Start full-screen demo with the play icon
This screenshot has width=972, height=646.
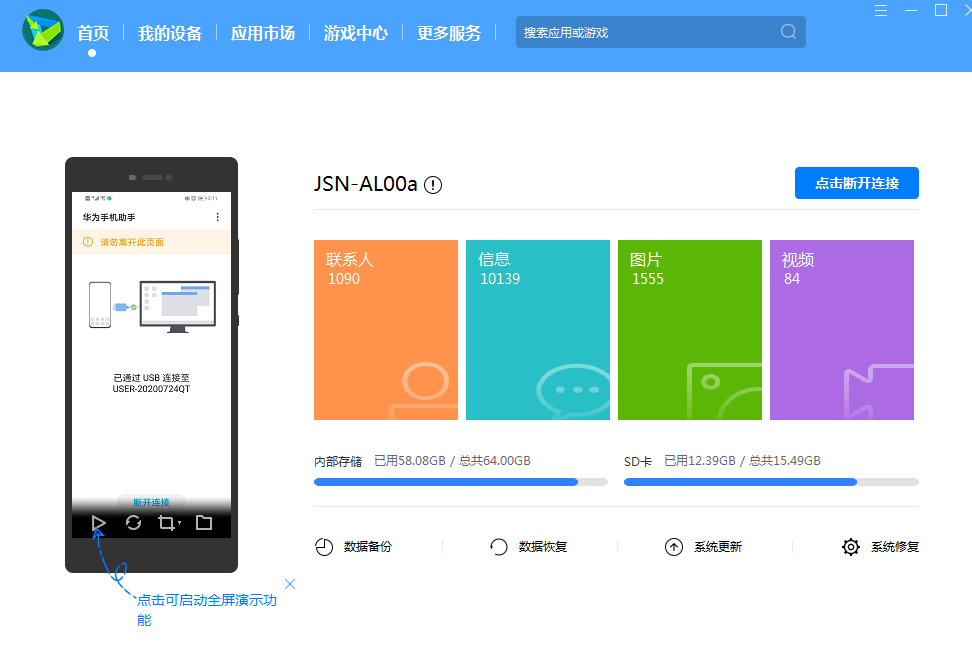[x=98, y=522]
